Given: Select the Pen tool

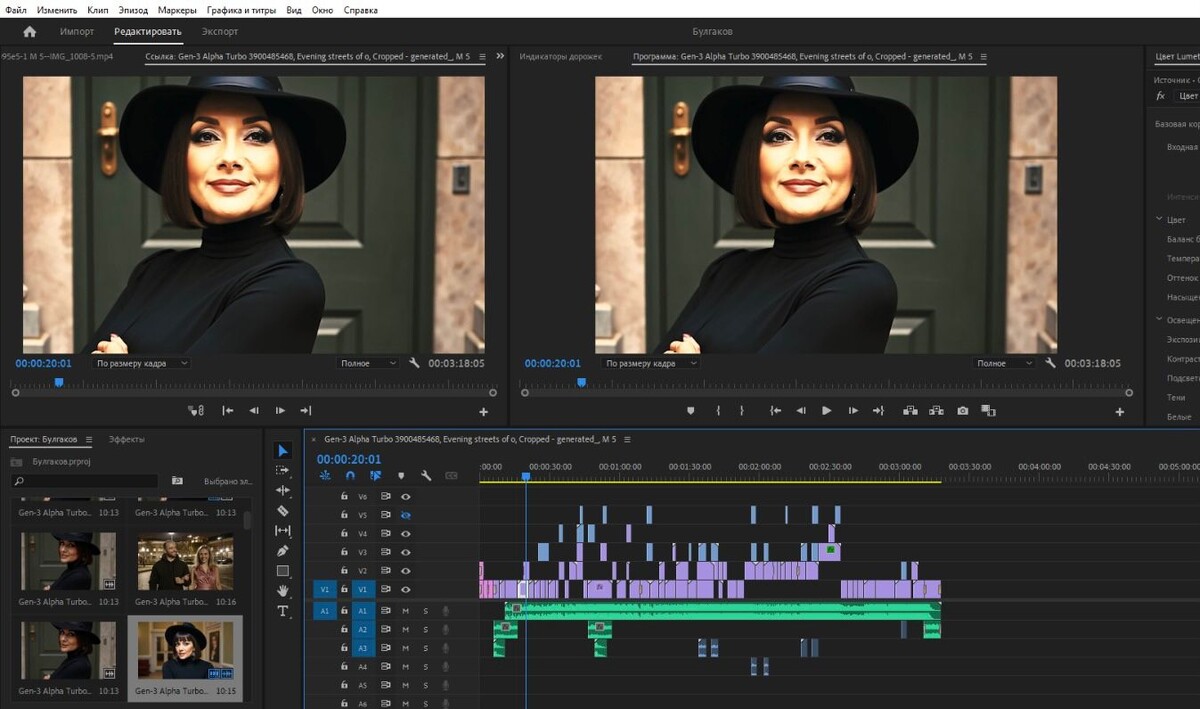Looking at the screenshot, I should (283, 551).
